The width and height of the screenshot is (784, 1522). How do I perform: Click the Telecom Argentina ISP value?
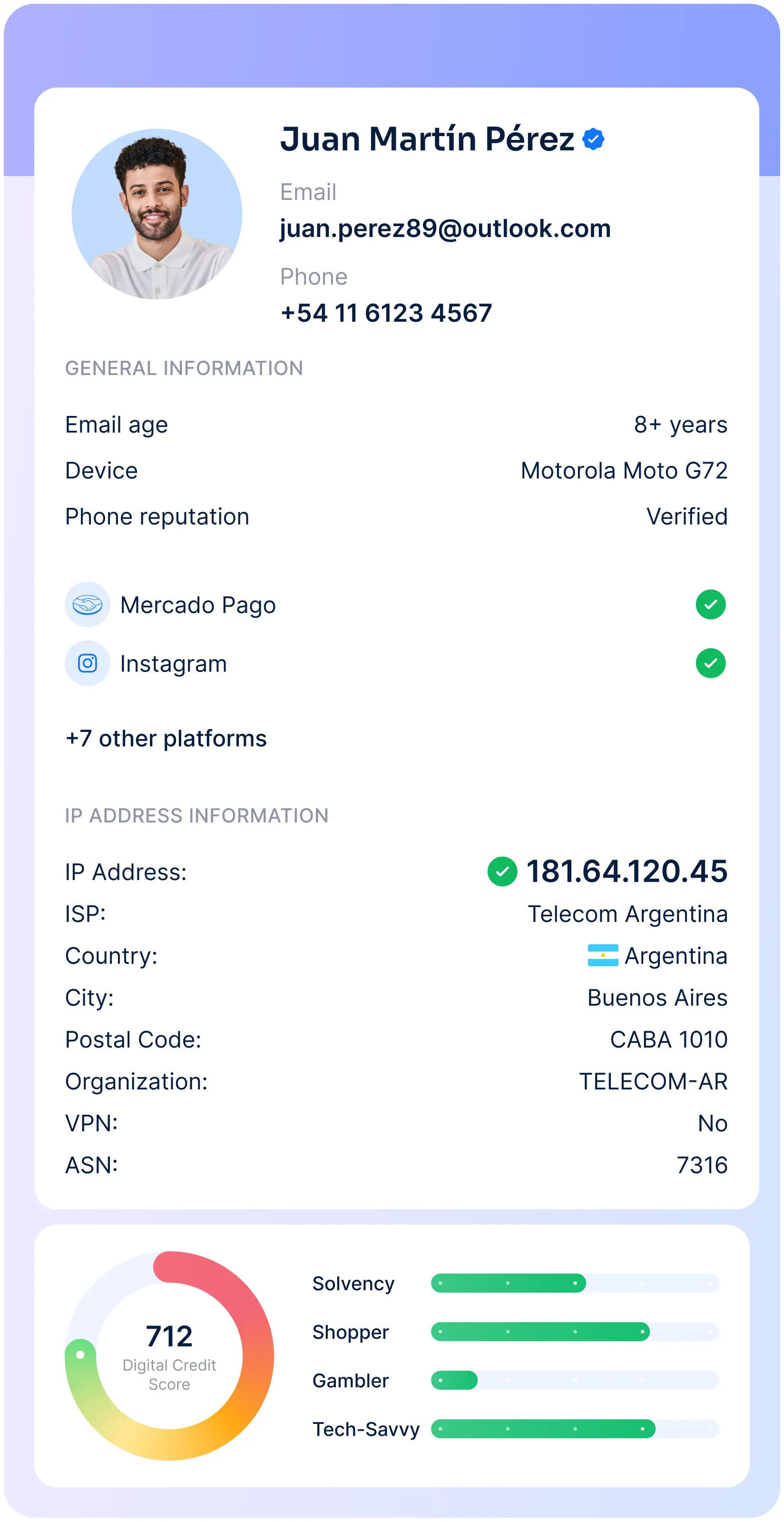click(x=627, y=914)
